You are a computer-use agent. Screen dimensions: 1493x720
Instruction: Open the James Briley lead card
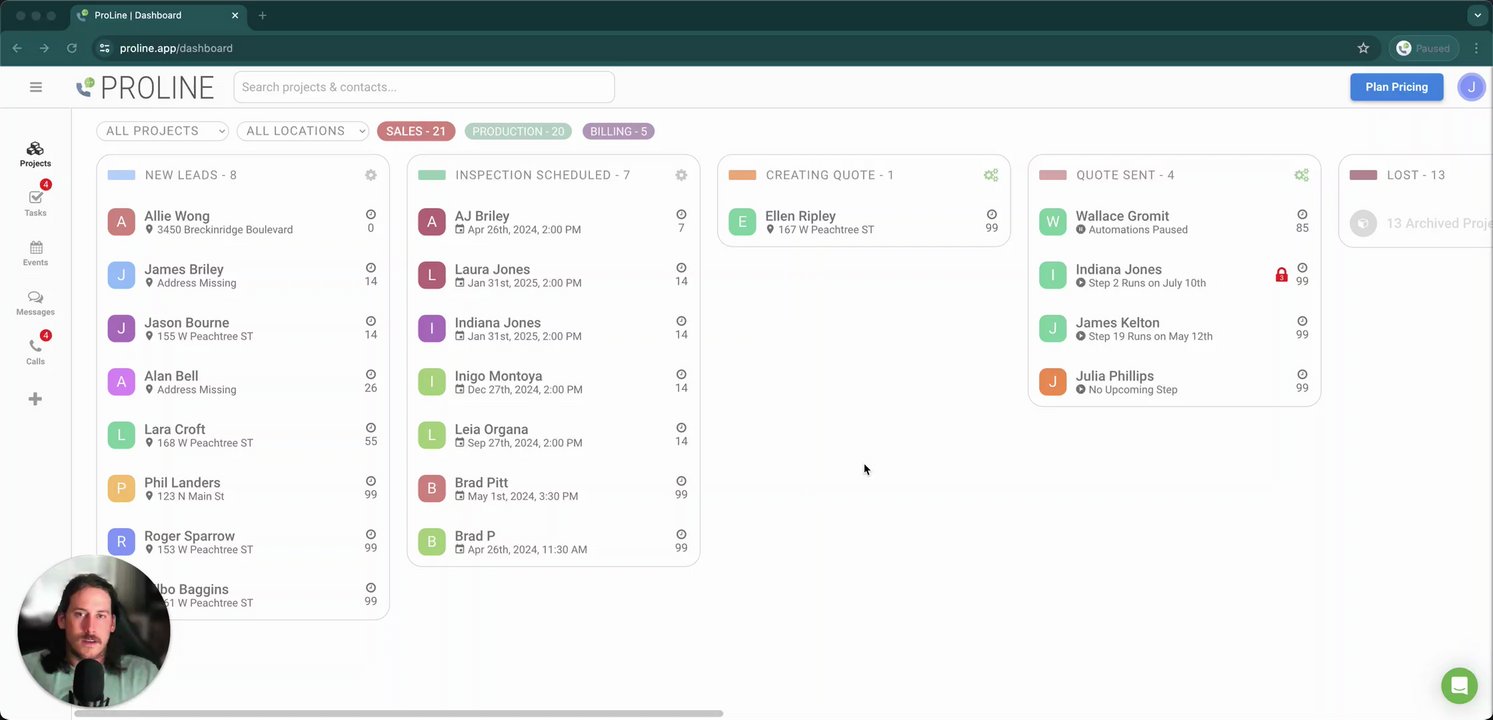(243, 275)
